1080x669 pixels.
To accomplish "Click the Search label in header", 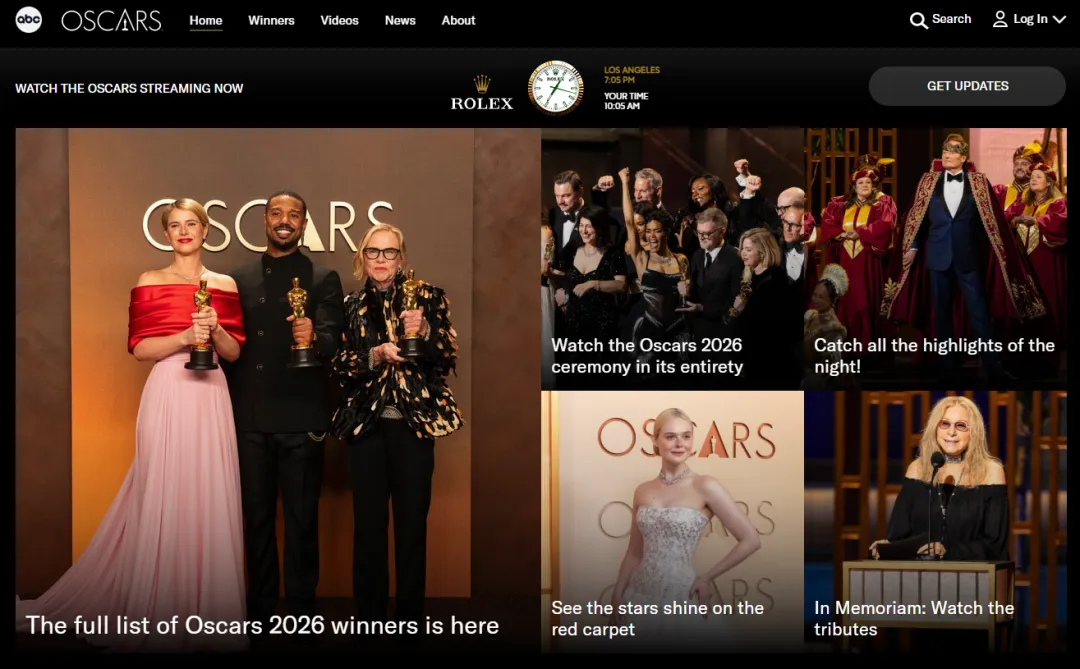I will coord(951,19).
